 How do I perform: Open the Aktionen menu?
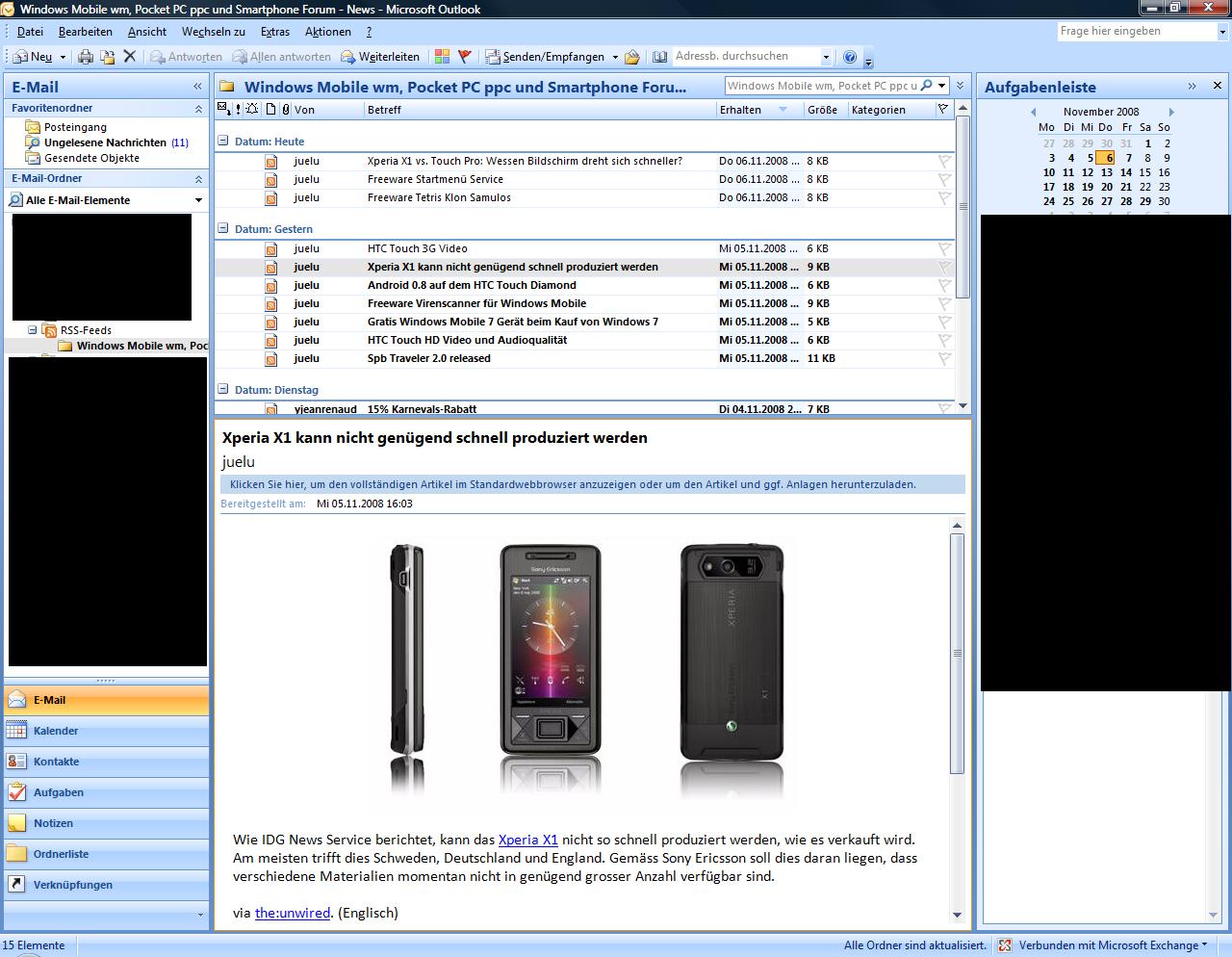(x=328, y=32)
